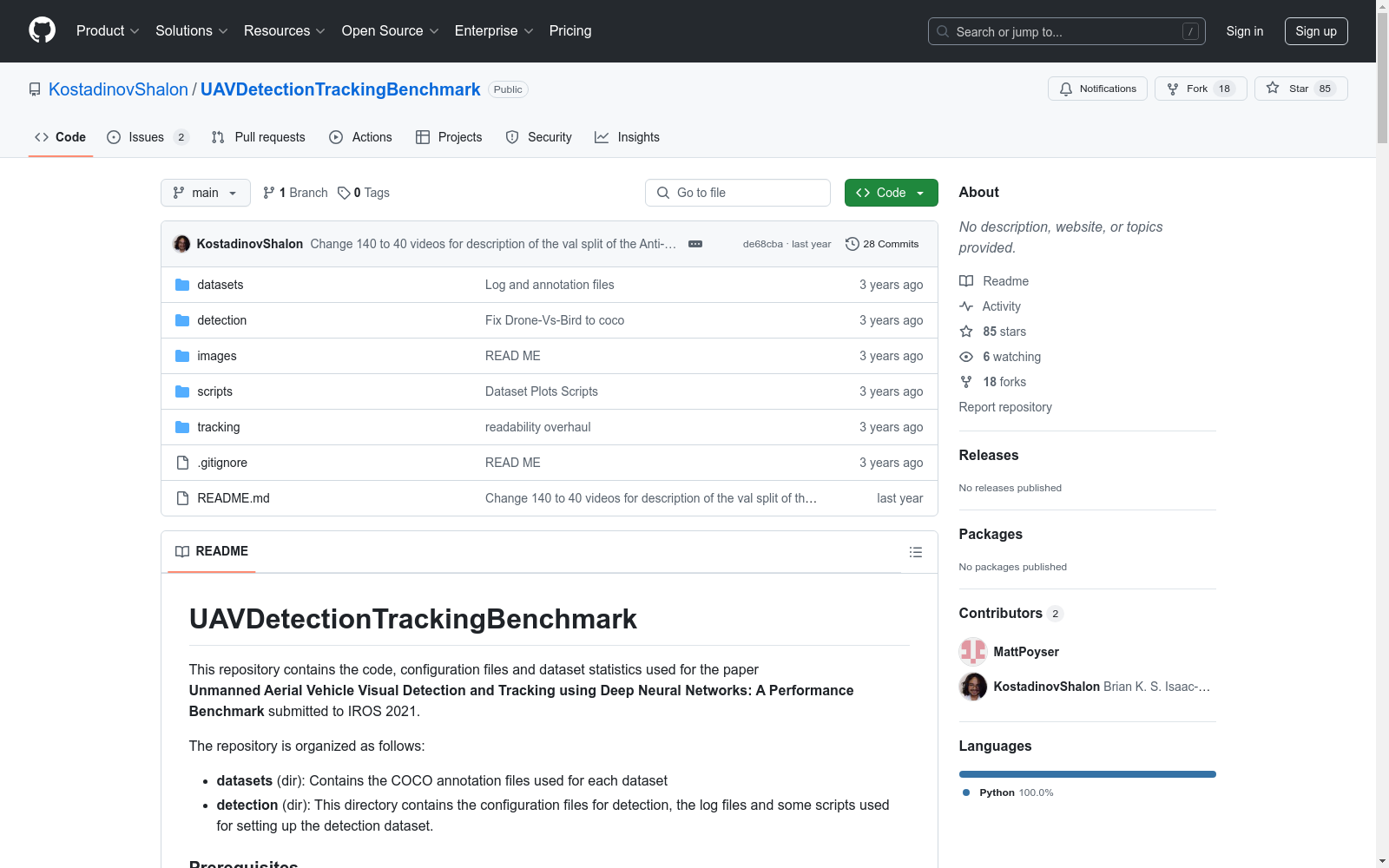This screenshot has width=1389, height=868.
Task: Expand the Open Source menu
Action: coord(391,30)
